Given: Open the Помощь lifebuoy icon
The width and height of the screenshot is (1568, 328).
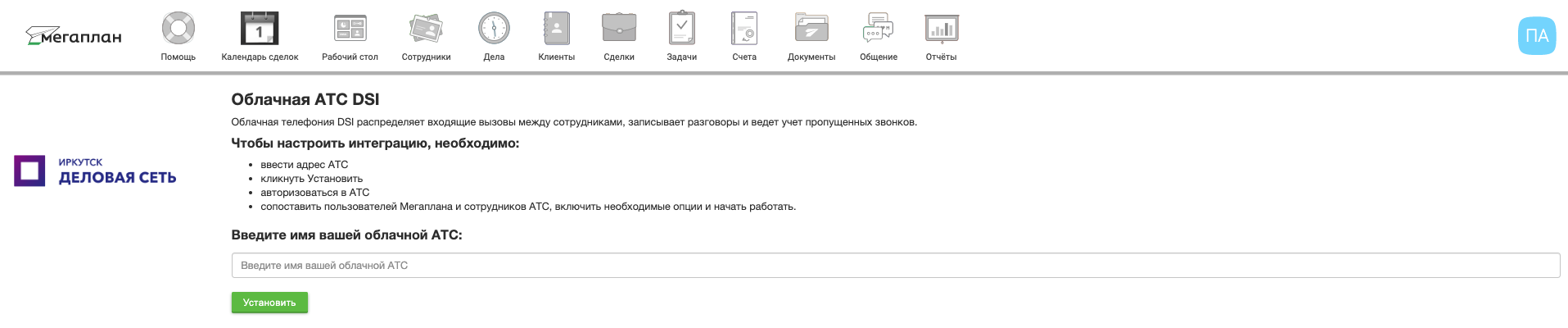Looking at the screenshot, I should (x=178, y=28).
